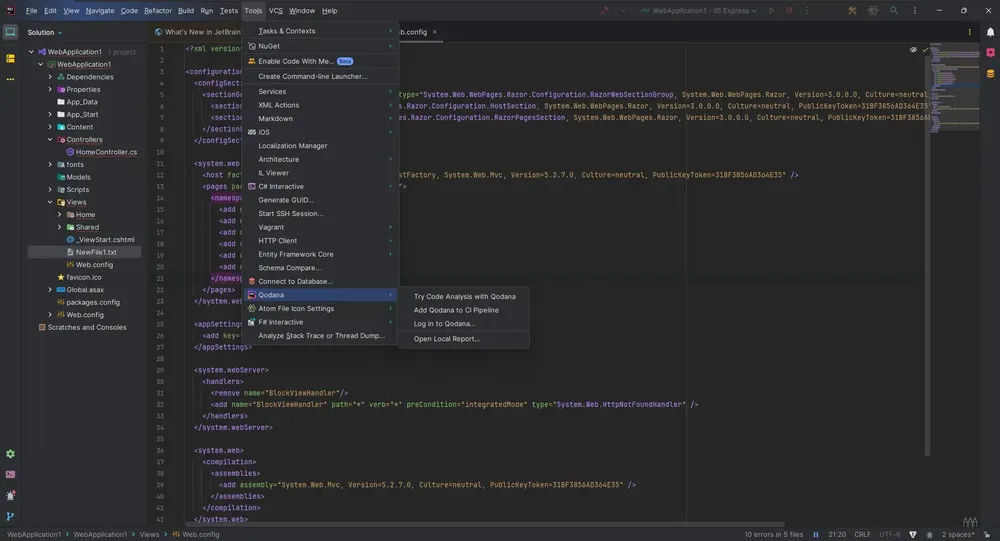This screenshot has width=1000, height=541.
Task: Close the Web.config editor tab
Action: tap(435, 32)
